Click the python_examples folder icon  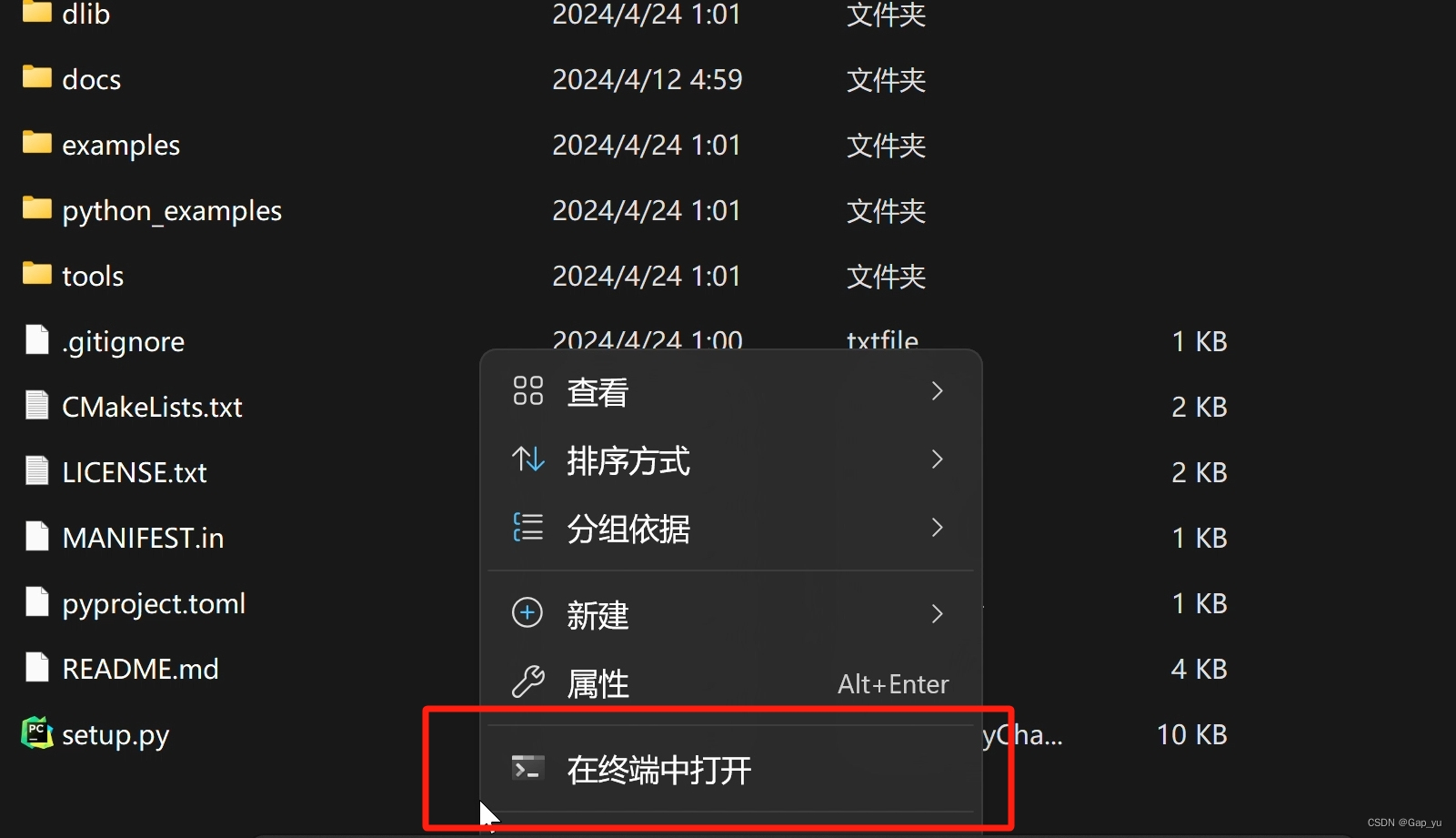[37, 207]
